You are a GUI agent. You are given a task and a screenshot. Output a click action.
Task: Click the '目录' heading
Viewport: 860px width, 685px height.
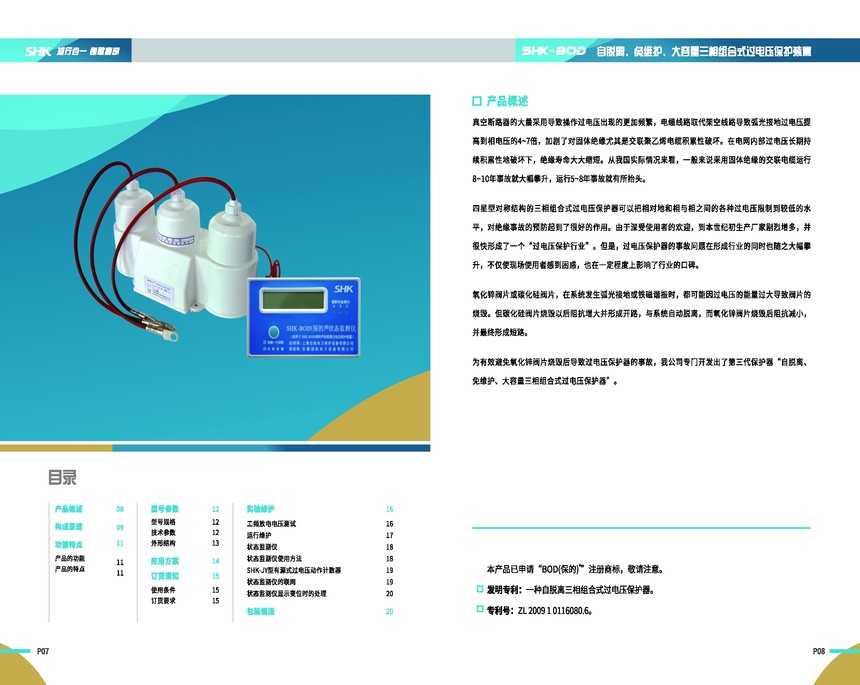click(x=62, y=477)
